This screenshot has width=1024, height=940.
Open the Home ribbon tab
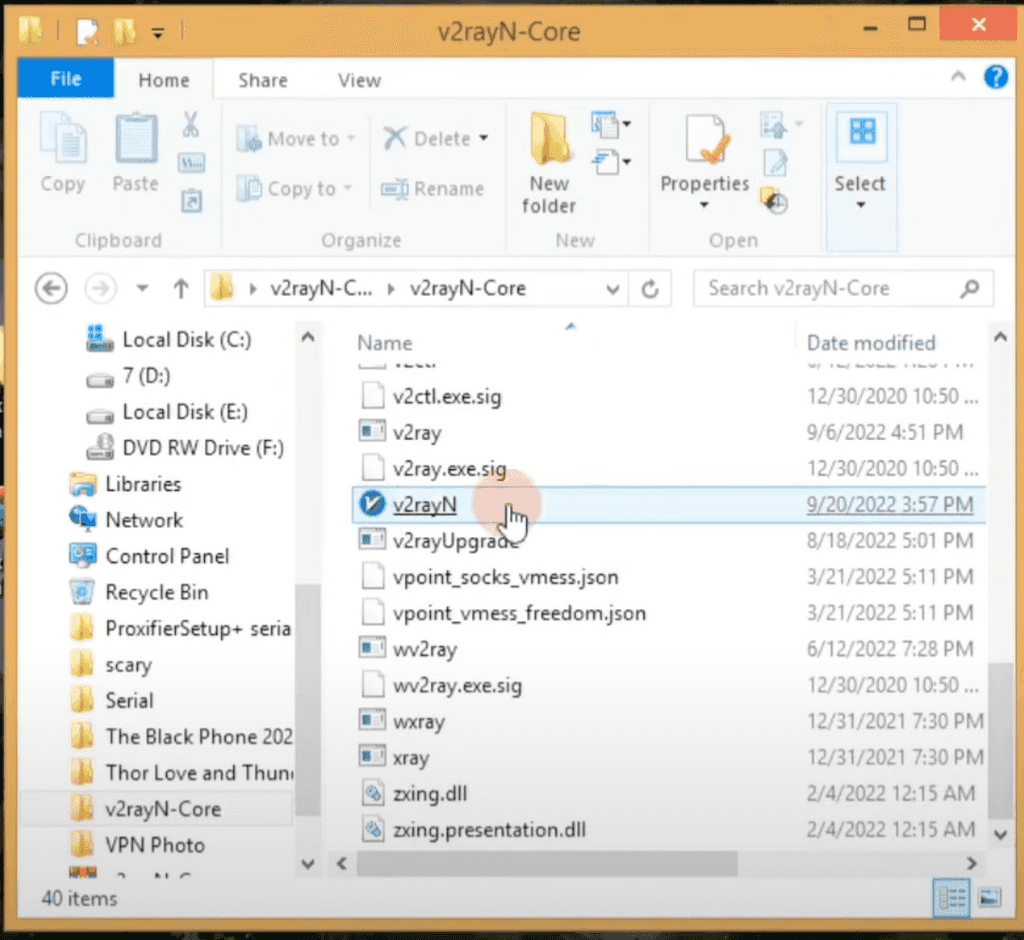tap(163, 80)
